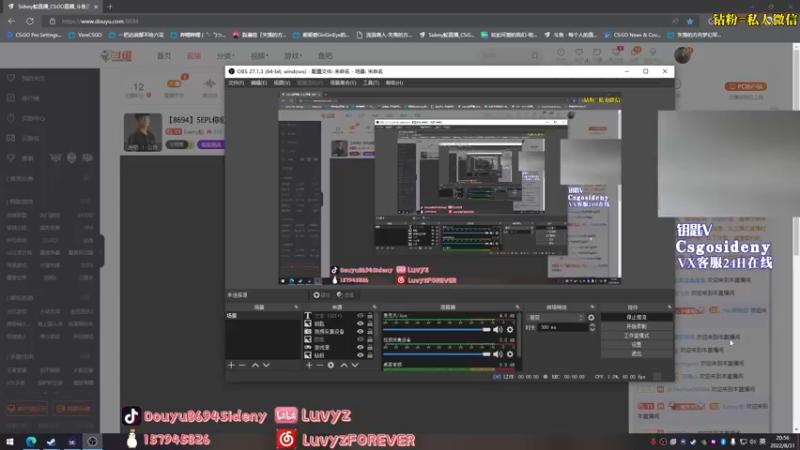800x450 pixels.
Task: Expand the 分类 dropdown in Douyu navigation
Action: point(226,56)
